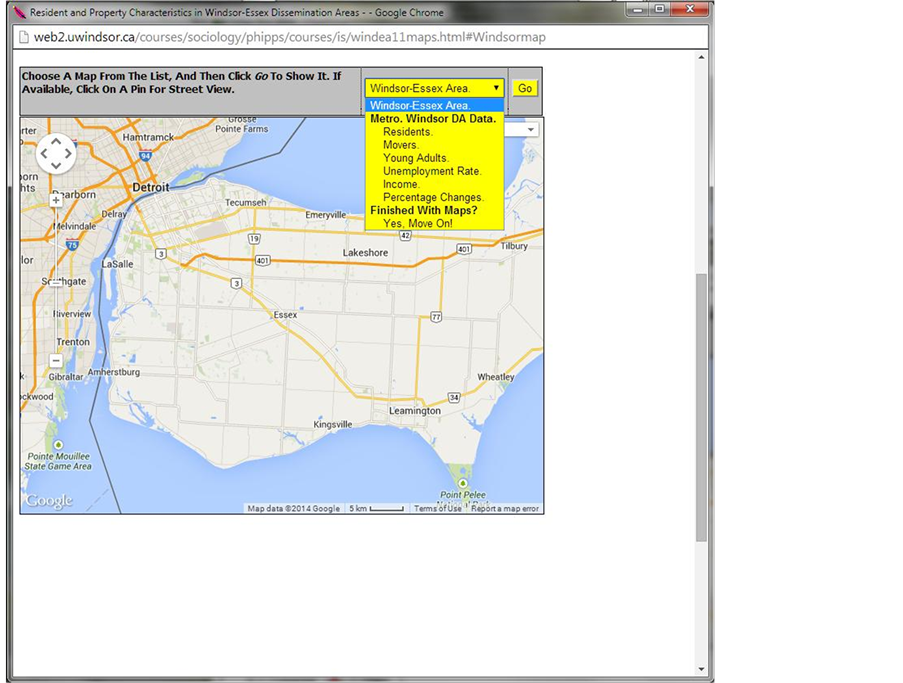Choose Young Adults from the map list
Screen dimensions: 903x683
(x=415, y=158)
